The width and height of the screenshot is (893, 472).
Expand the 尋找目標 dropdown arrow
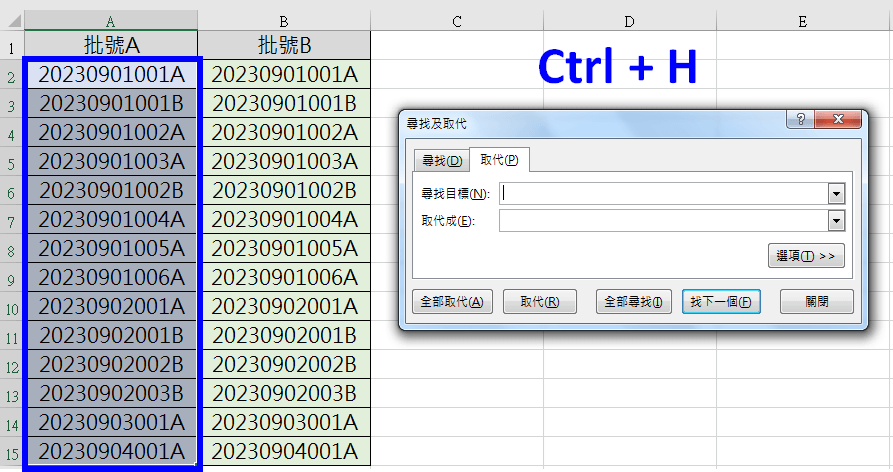[x=836, y=193]
